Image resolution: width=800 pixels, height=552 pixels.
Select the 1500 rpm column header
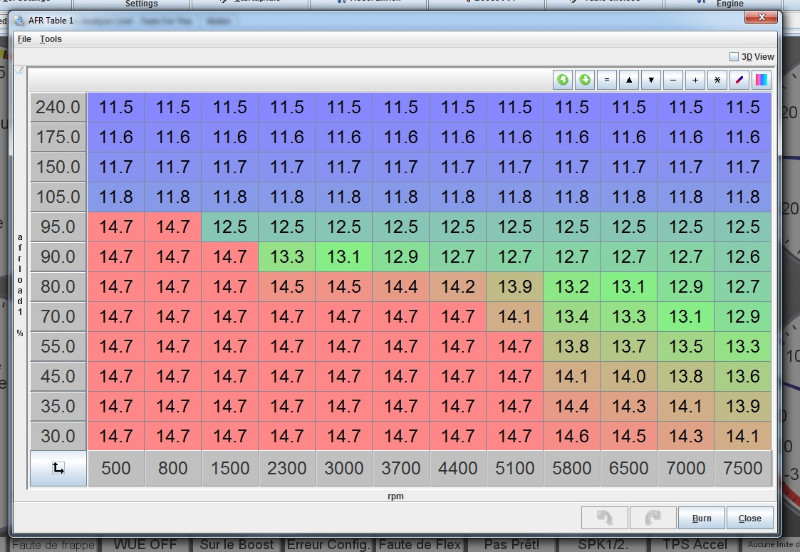tap(230, 468)
